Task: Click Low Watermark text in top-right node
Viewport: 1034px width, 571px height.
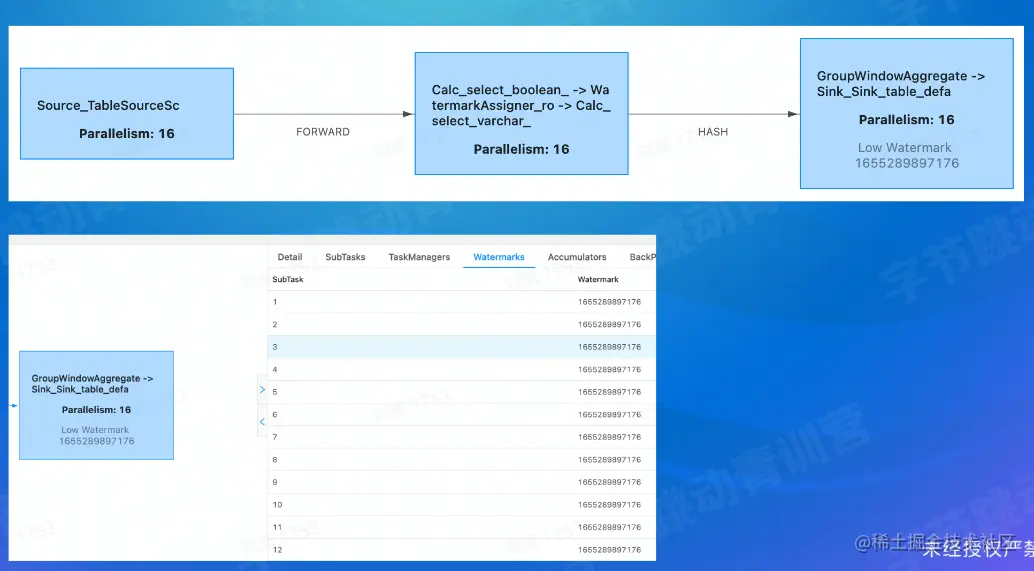Action: click(905, 148)
